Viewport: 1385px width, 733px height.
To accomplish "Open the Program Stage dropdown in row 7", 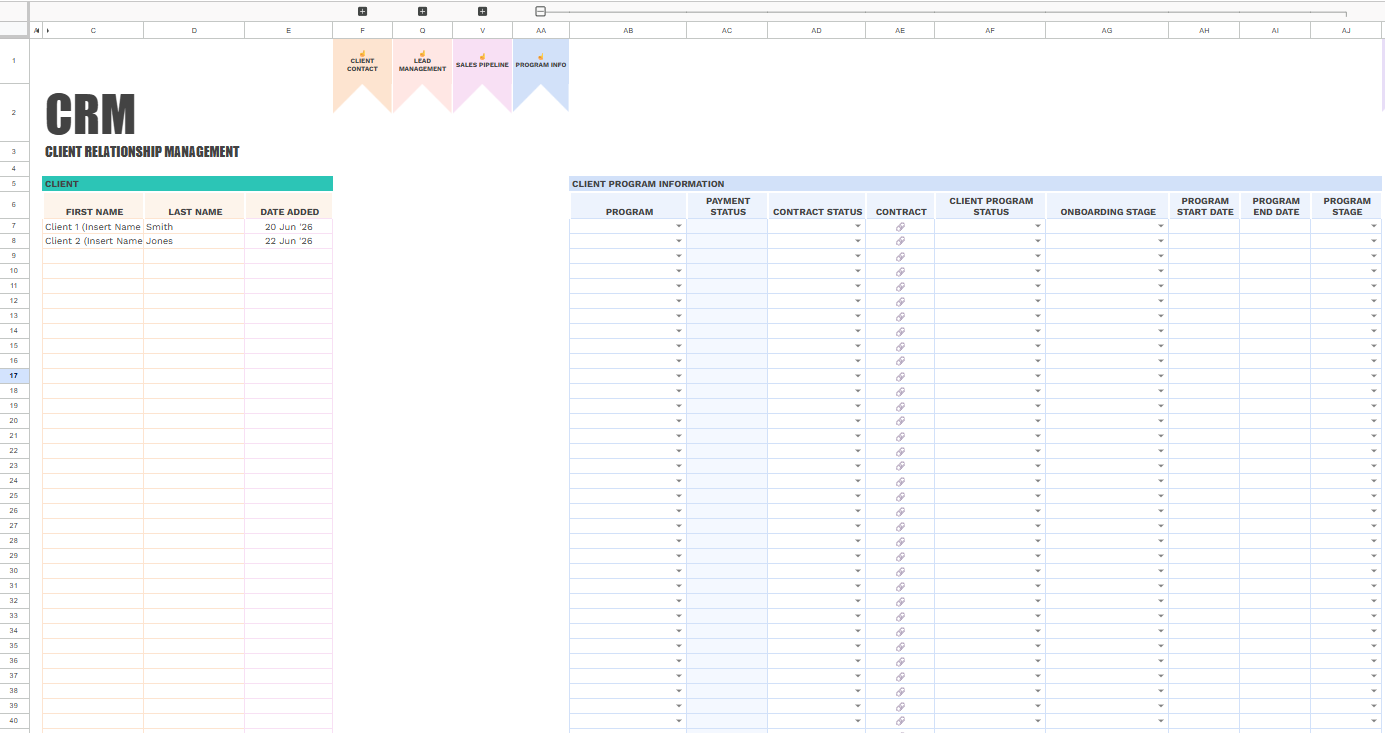I will (1375, 227).
